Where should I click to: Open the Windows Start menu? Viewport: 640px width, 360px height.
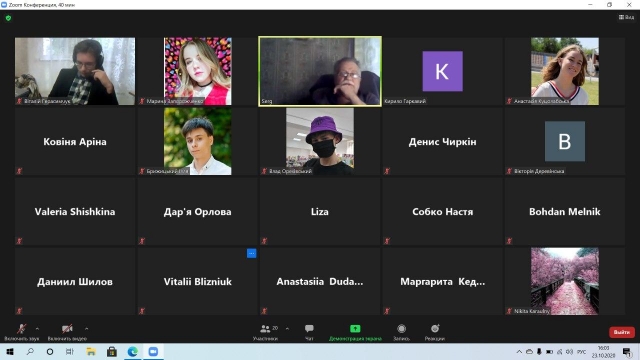pos(10,351)
